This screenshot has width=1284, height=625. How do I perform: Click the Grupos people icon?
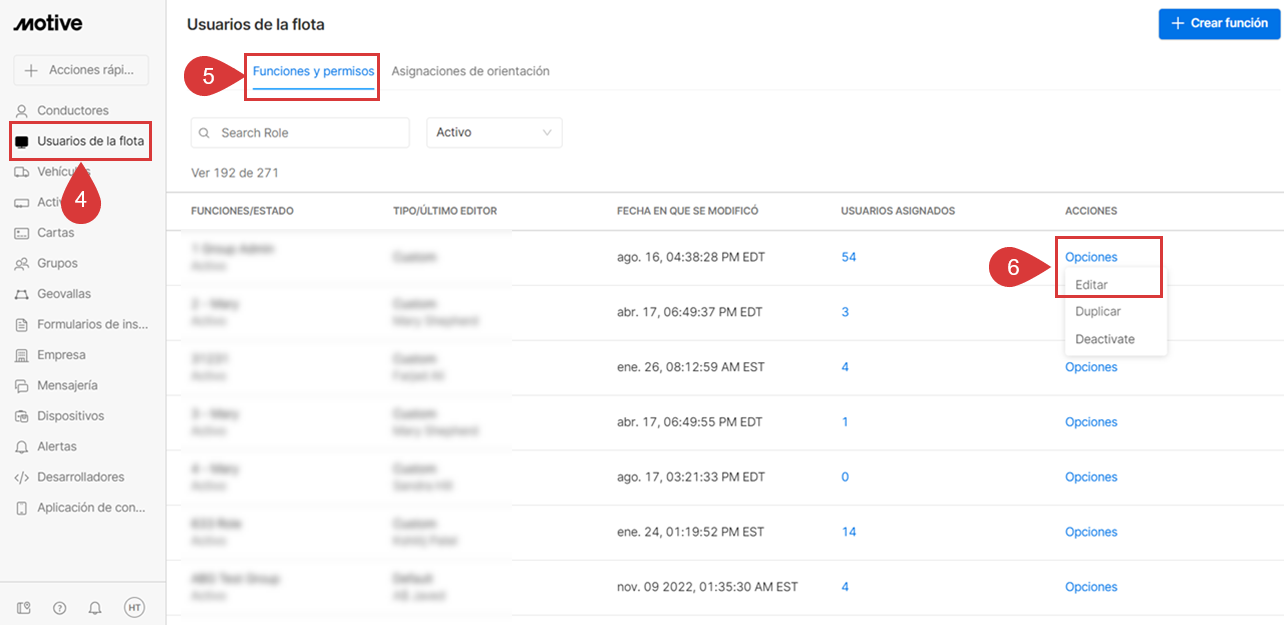click(22, 264)
